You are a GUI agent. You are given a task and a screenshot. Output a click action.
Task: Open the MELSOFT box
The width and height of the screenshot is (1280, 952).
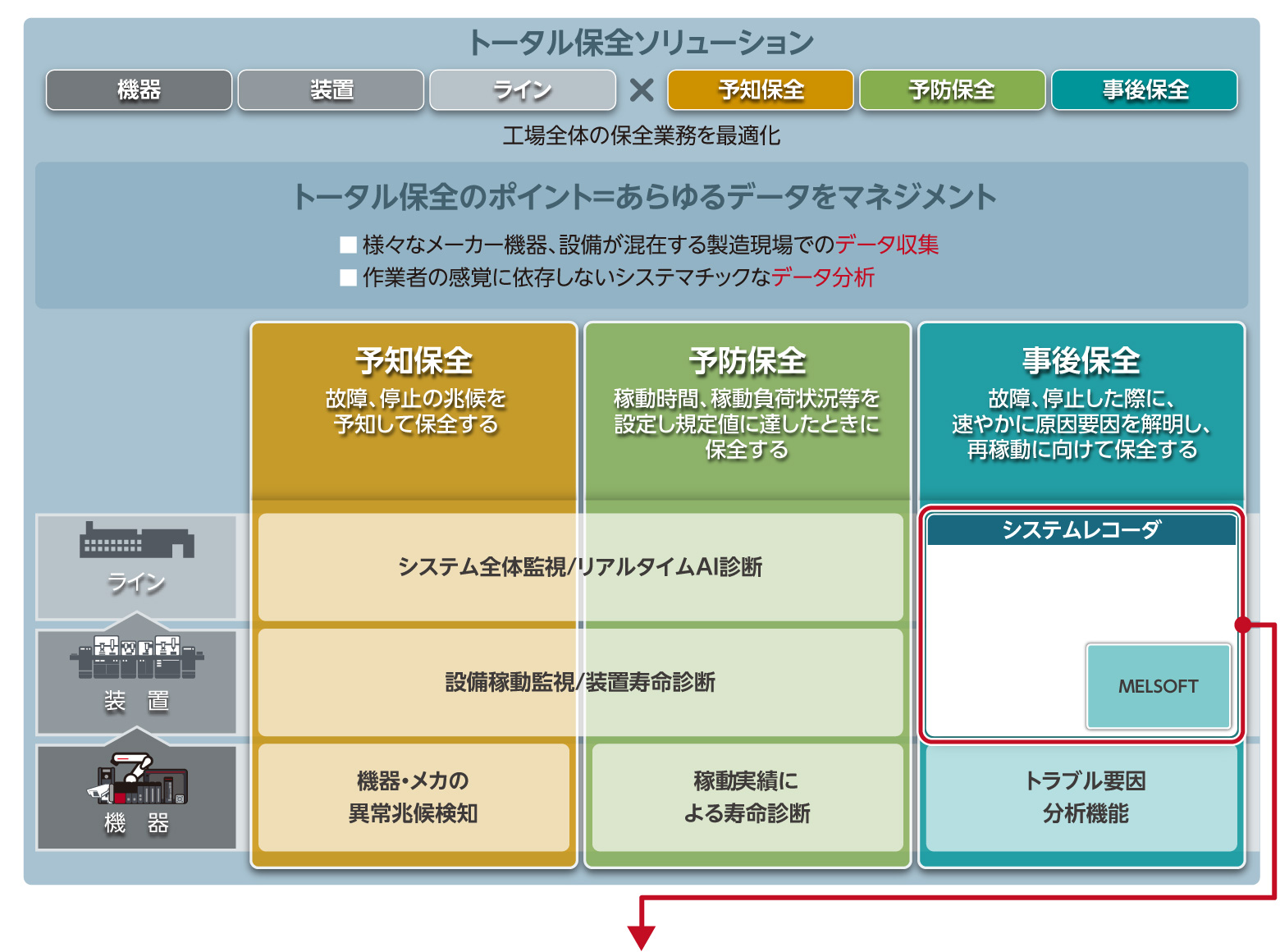coord(1158,686)
